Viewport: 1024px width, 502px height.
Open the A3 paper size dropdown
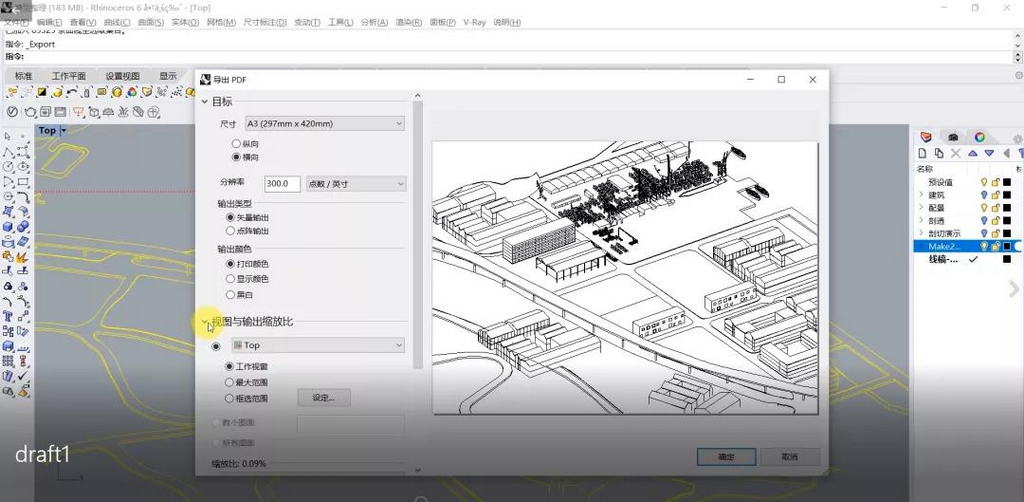[x=325, y=124]
